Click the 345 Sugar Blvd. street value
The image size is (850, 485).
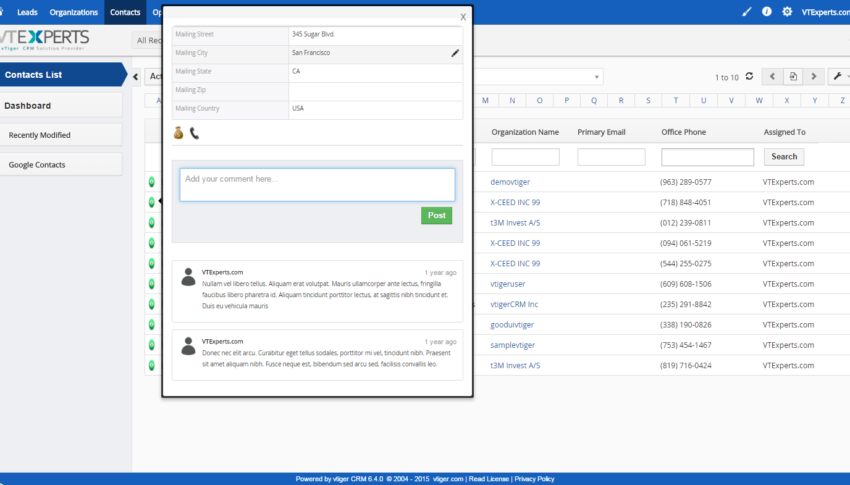[313, 34]
